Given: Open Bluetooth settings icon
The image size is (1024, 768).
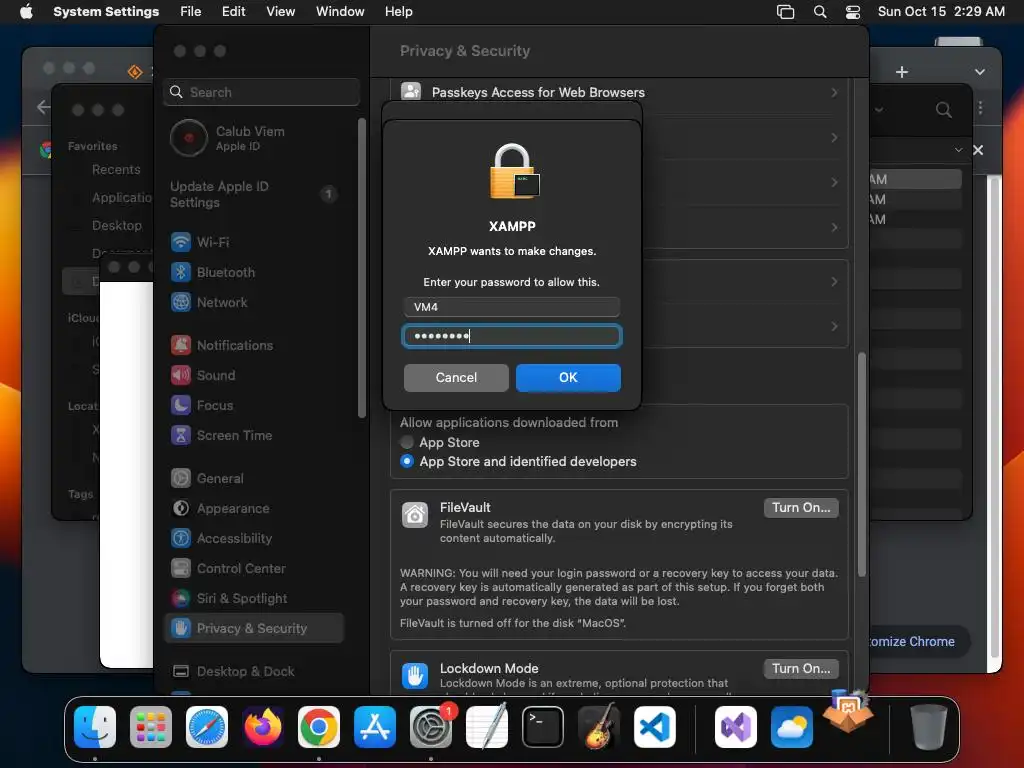Looking at the screenshot, I should 181,272.
